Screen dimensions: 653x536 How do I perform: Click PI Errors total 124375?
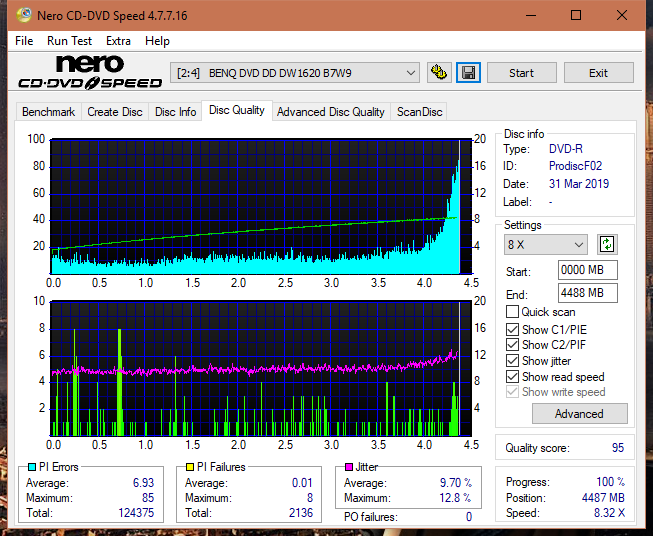(136, 513)
